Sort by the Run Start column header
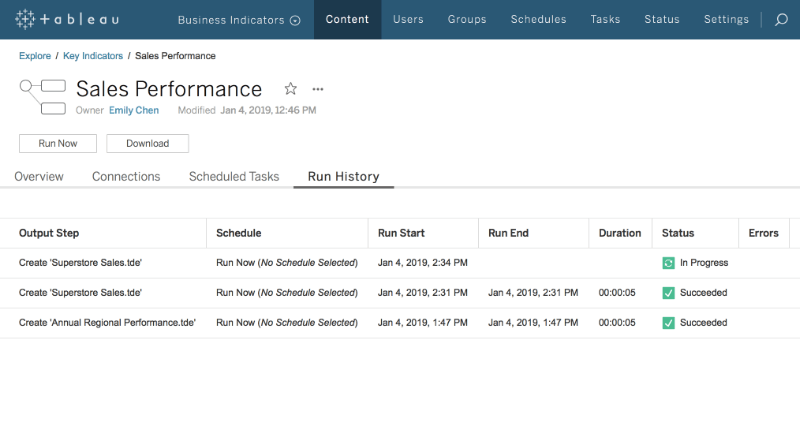The width and height of the screenshot is (800, 447). pyautogui.click(x=401, y=233)
